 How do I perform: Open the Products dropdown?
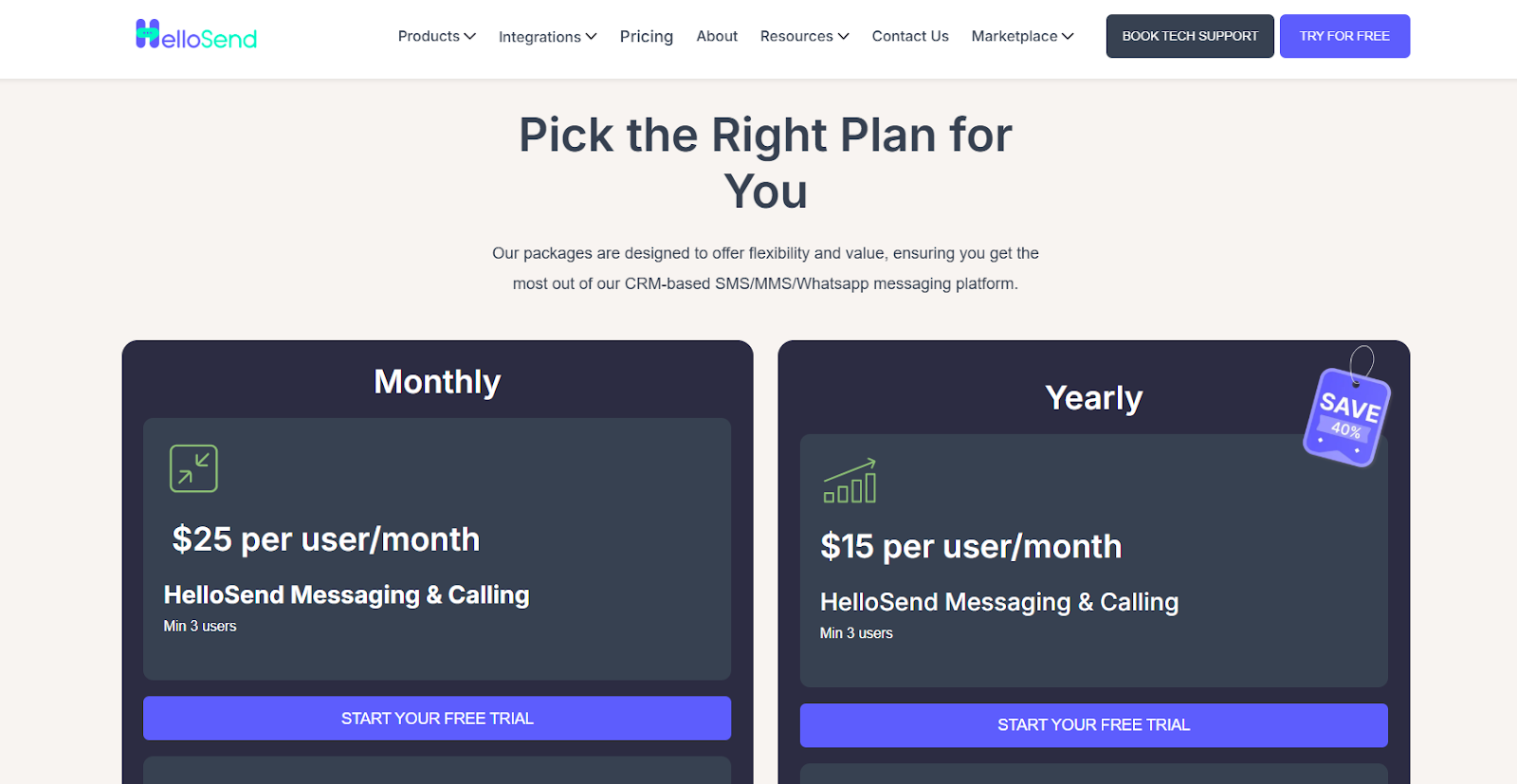[435, 36]
